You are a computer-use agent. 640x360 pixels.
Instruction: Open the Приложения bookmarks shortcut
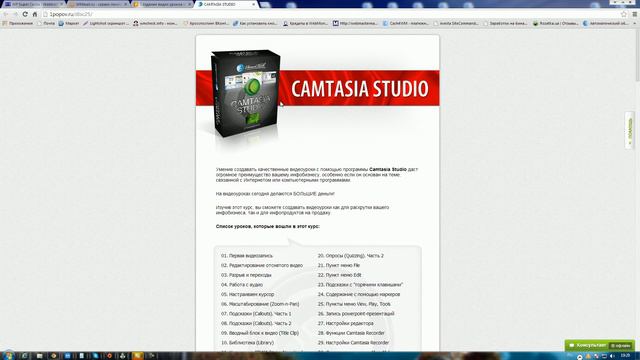18,23
